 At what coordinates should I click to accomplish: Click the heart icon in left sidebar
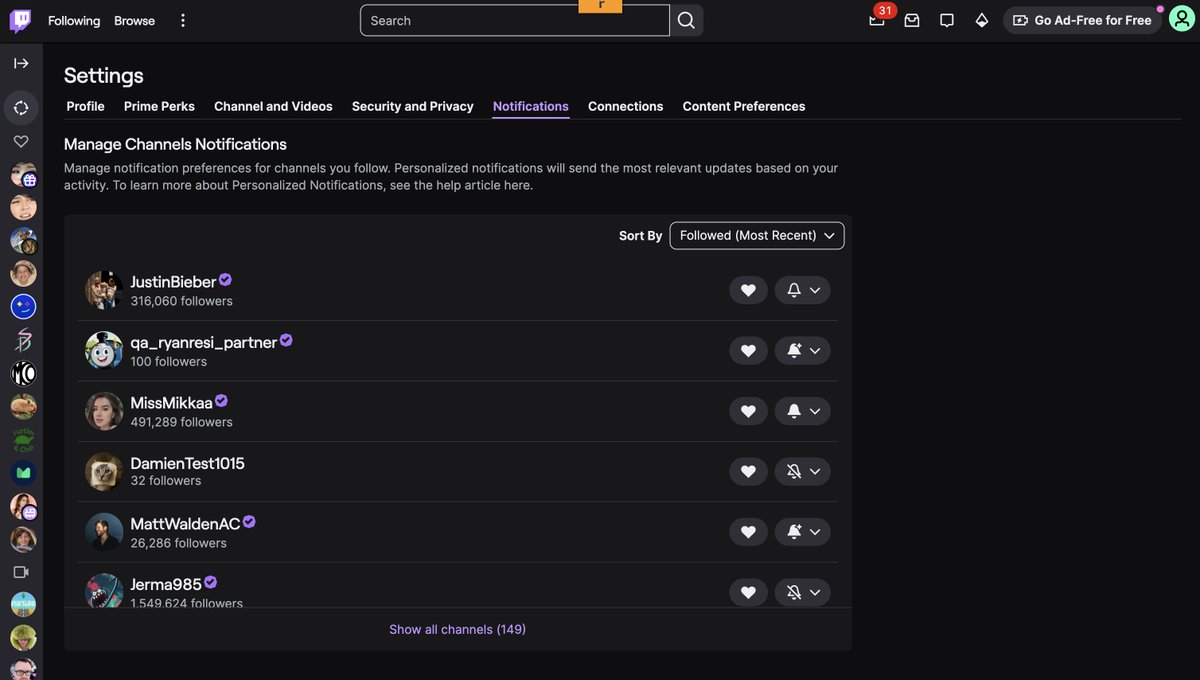pyautogui.click(x=21, y=141)
